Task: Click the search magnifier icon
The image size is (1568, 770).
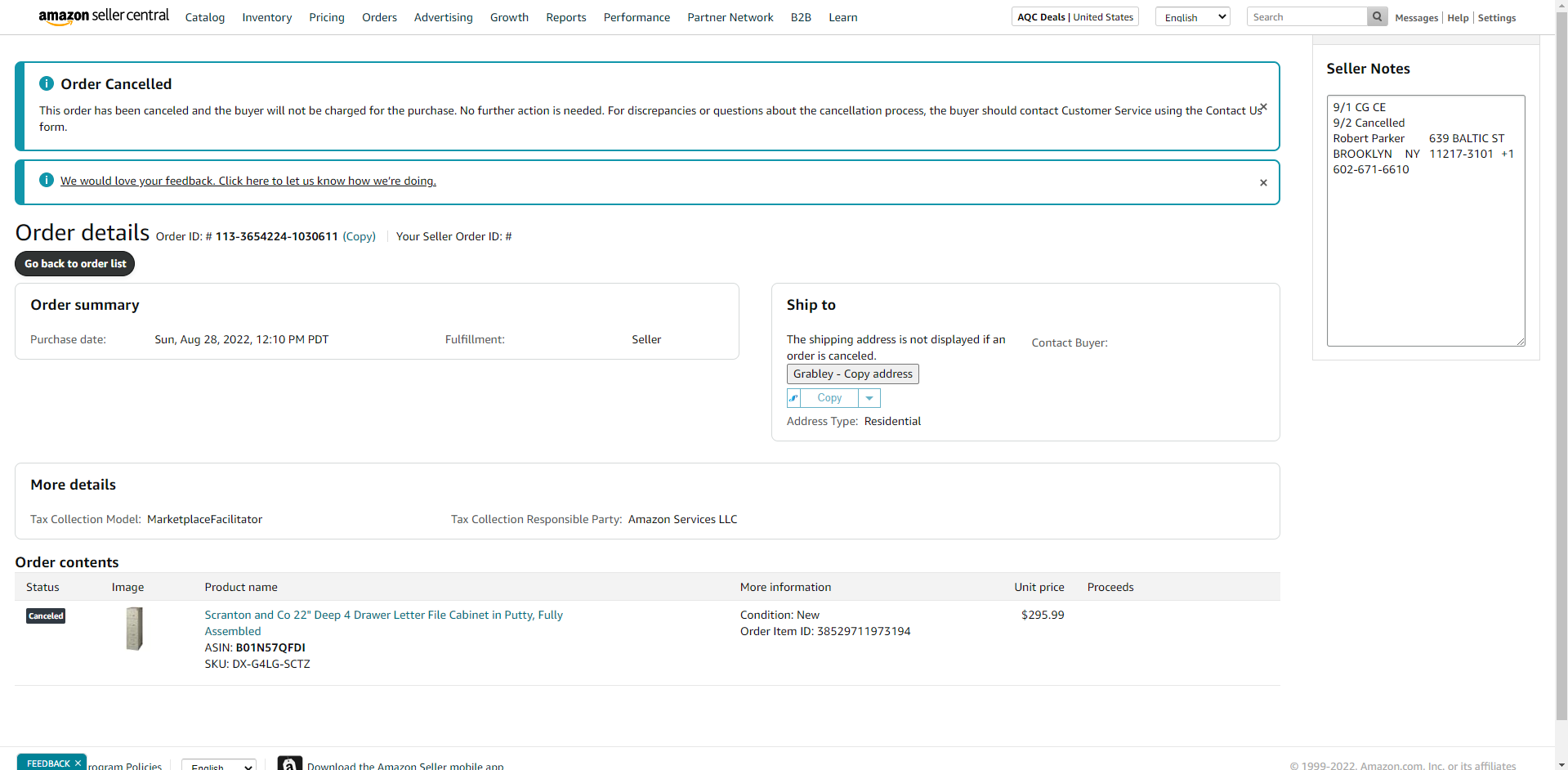Action: [1377, 16]
